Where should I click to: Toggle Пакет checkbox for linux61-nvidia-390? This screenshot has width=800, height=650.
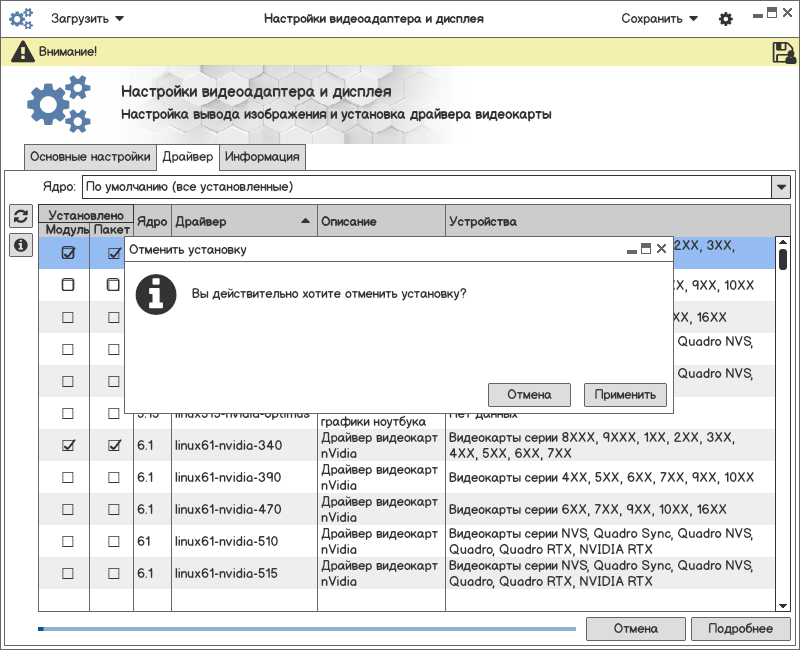coord(114,477)
